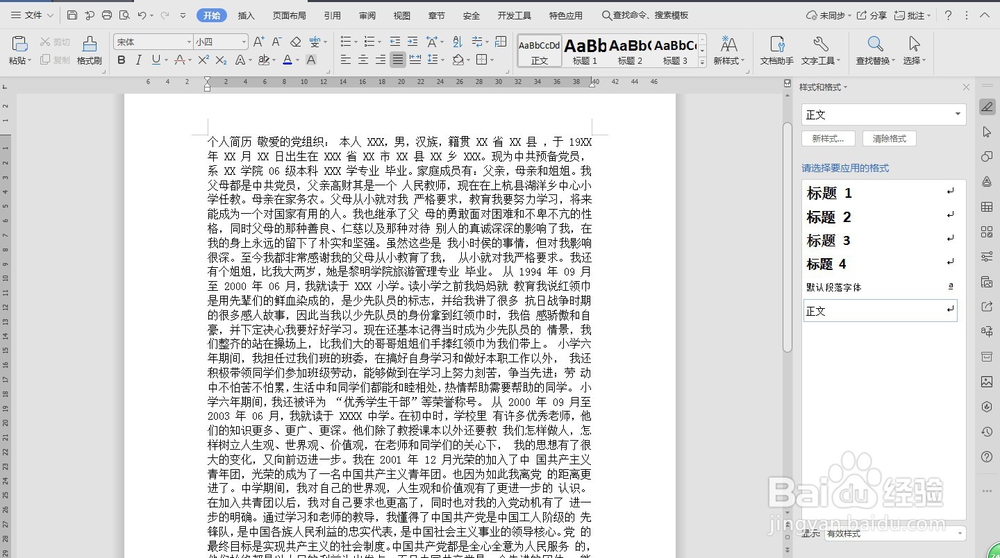Center align text icon
The image size is (1000, 558).
[x=363, y=60]
